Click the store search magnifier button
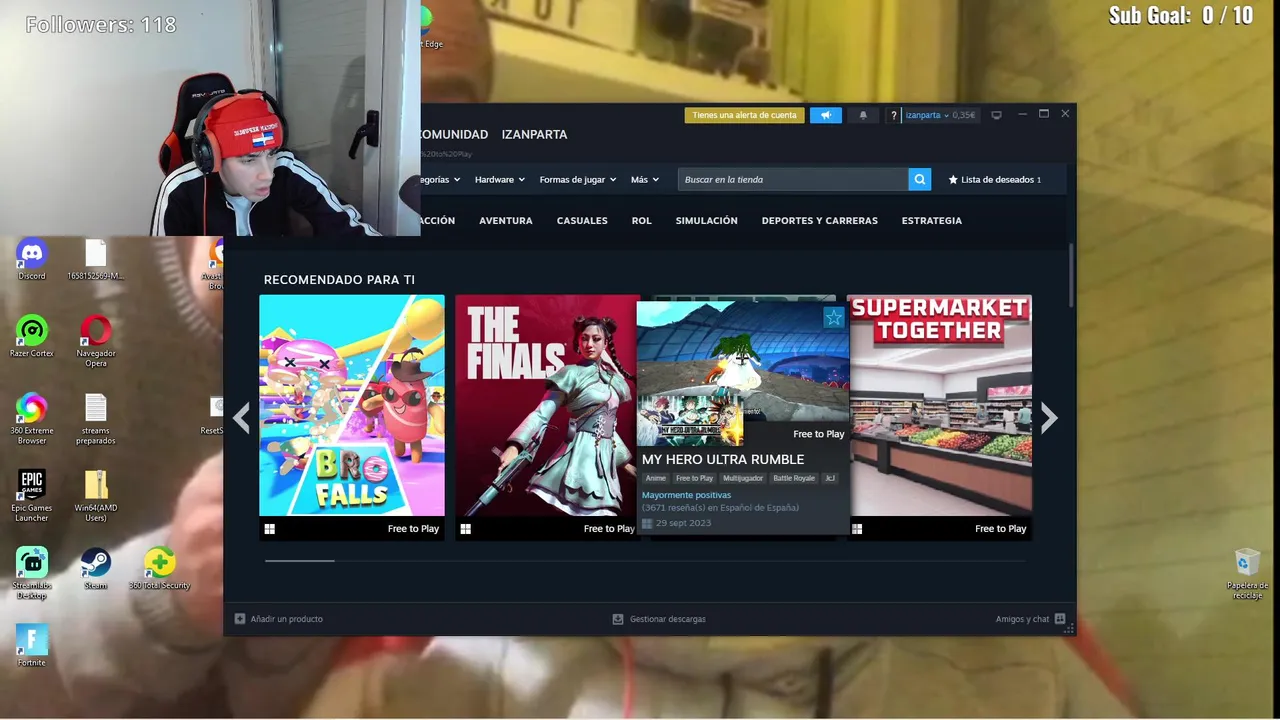The width and height of the screenshot is (1280, 720). point(919,179)
